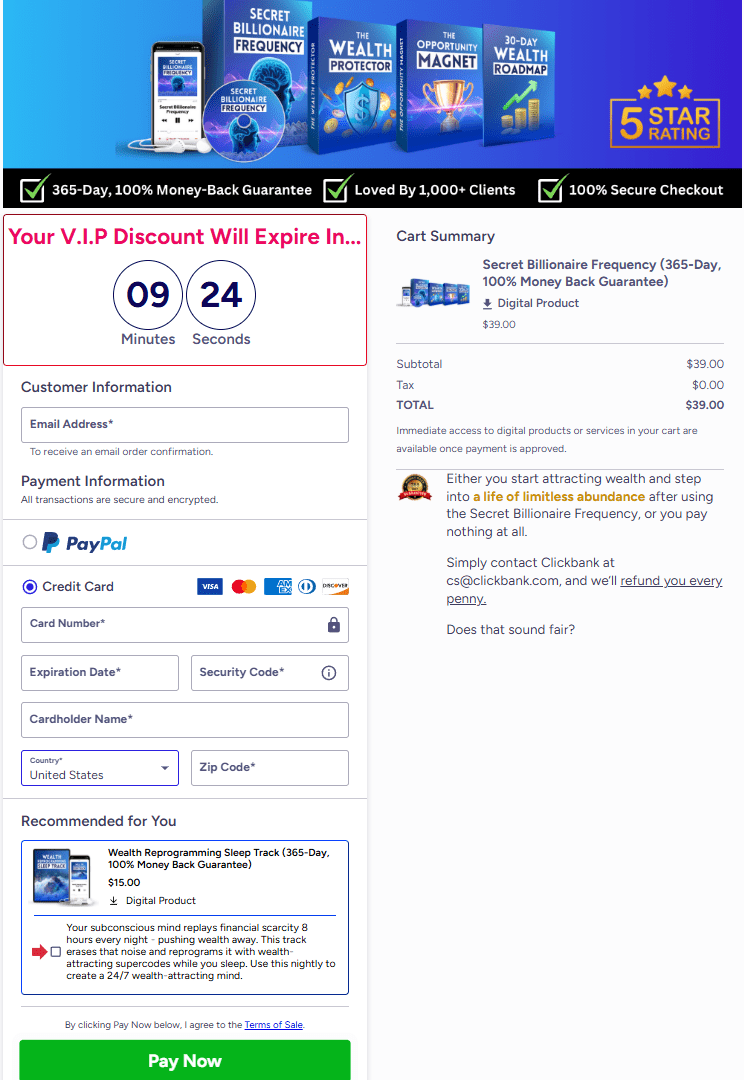Select the PayPal payment radio button

click(30, 542)
